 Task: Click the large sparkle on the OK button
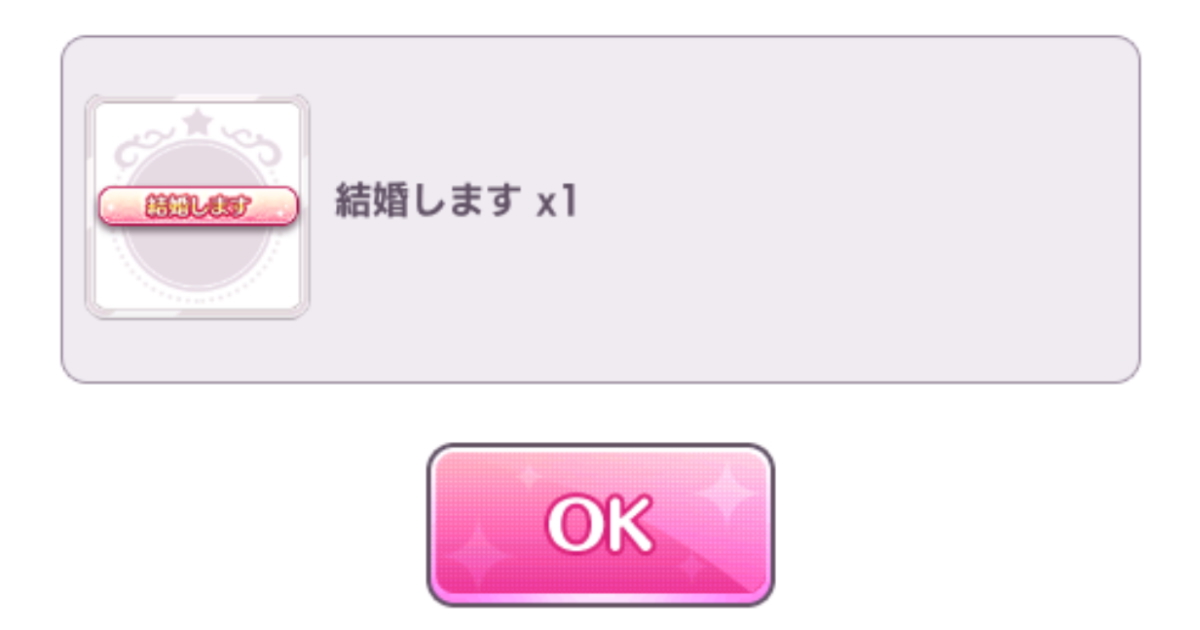pyautogui.click(x=725, y=493)
